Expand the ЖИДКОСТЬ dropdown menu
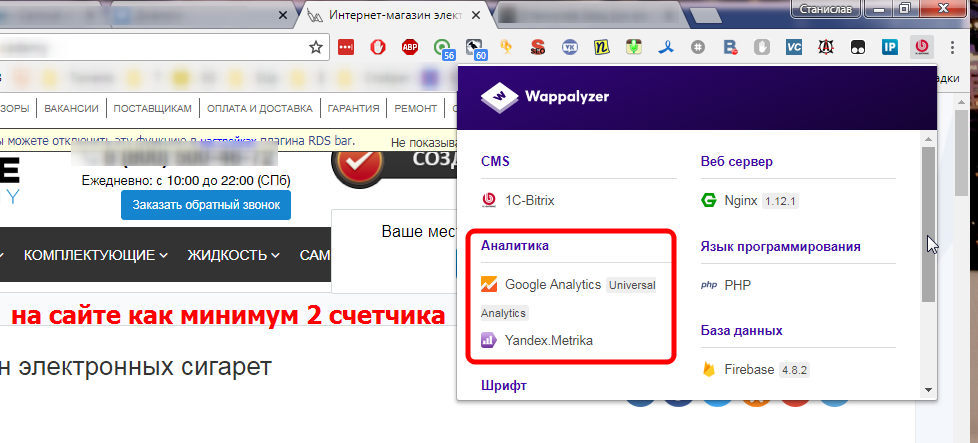Image resolution: width=978 pixels, height=443 pixels. click(x=235, y=255)
